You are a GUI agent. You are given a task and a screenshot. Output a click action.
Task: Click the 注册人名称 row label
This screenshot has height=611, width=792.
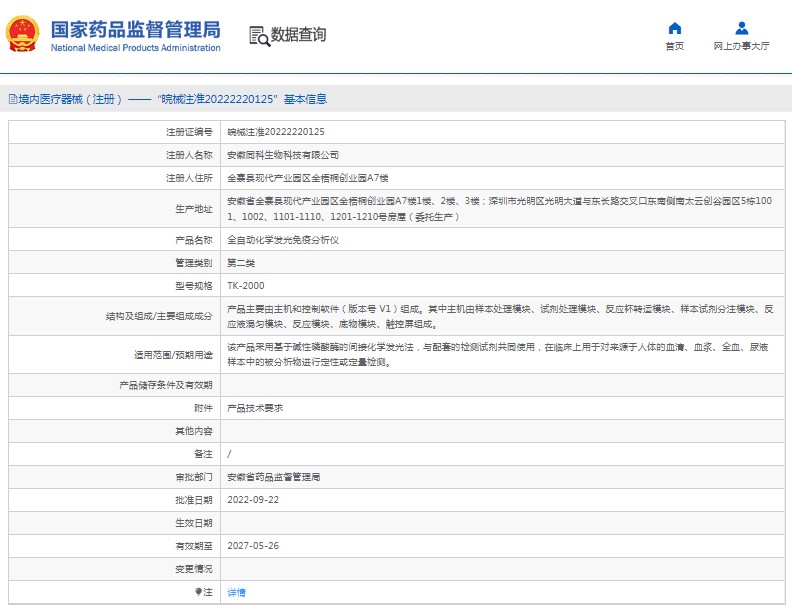tap(189, 155)
